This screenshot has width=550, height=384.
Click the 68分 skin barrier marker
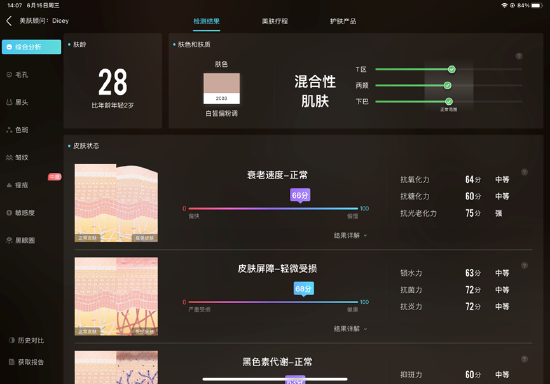[303, 289]
